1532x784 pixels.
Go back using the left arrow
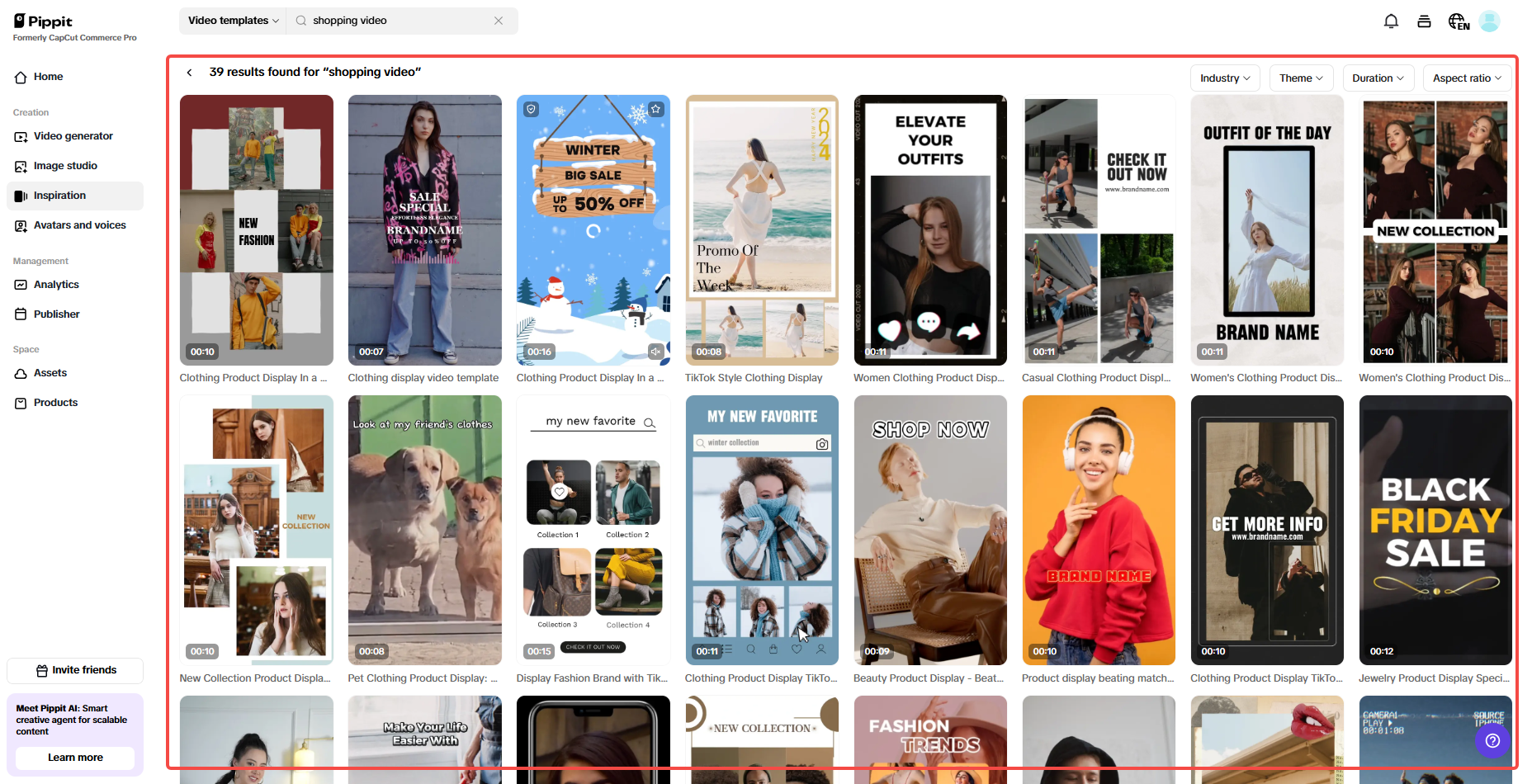(x=189, y=73)
